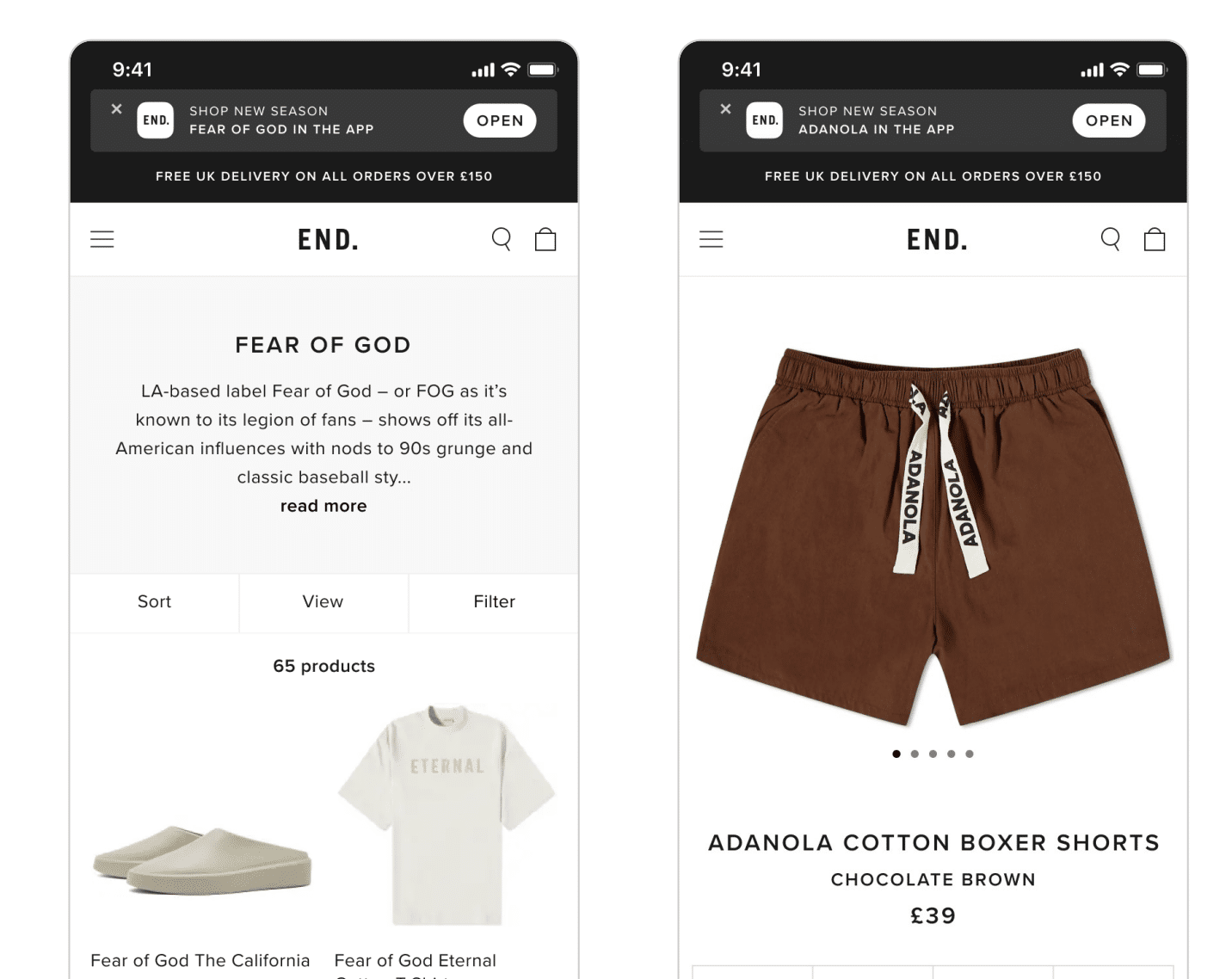Tap the hamburger menu on the Adanola page
The image size is (1232, 979).
(x=711, y=238)
